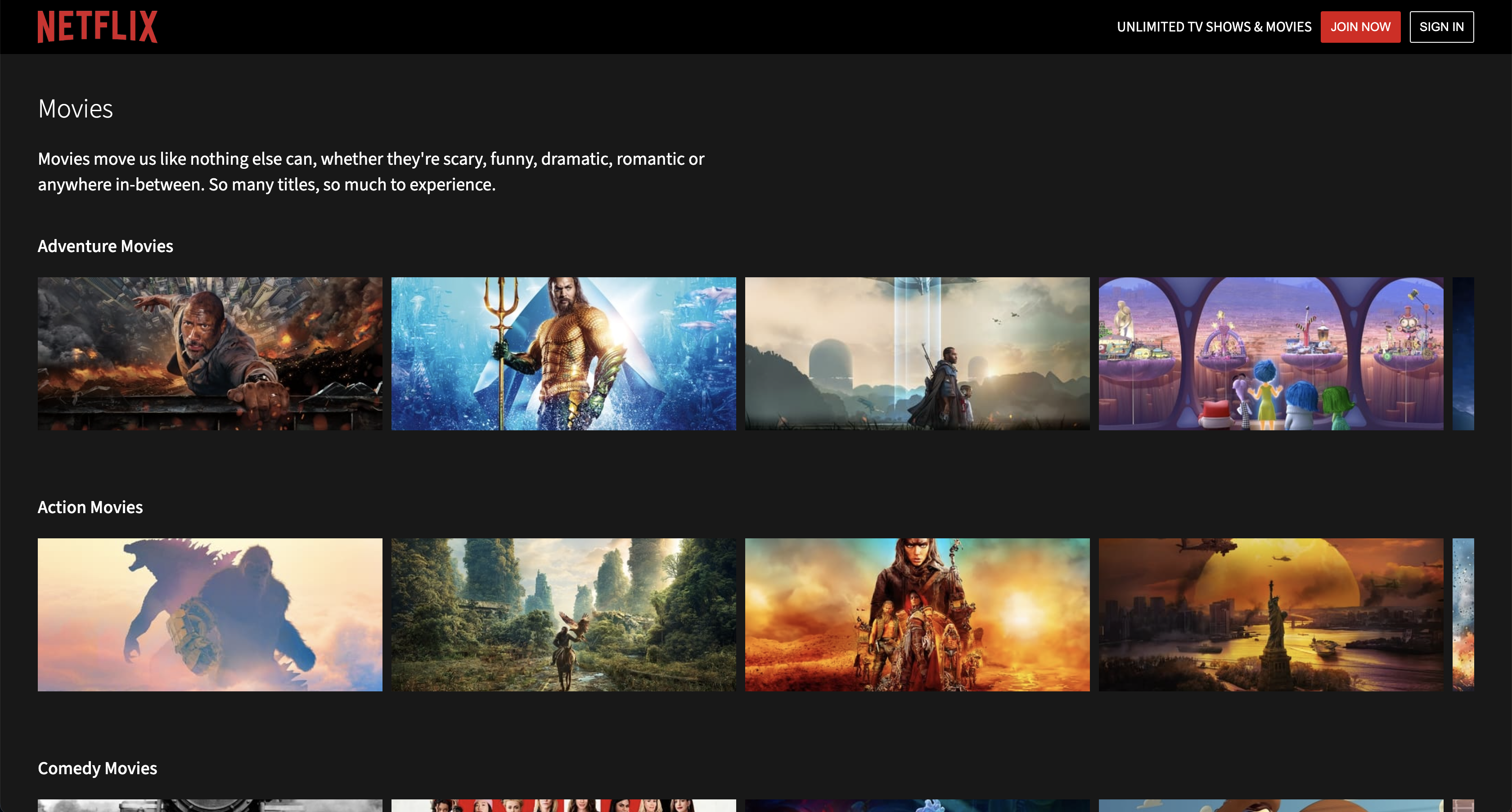Open the Aquaman trident poster thumbnail
The image size is (1512, 812).
point(563,353)
